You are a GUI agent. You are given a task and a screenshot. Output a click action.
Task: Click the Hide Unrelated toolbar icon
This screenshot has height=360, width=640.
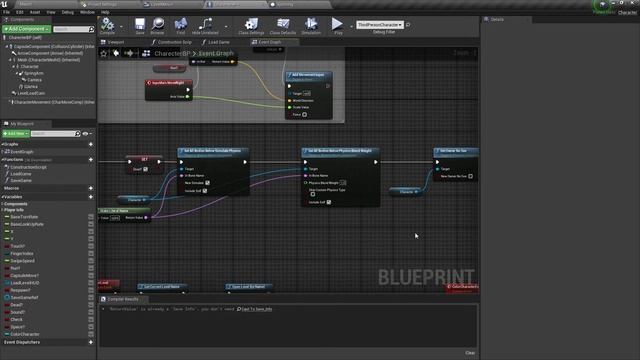click(x=205, y=24)
